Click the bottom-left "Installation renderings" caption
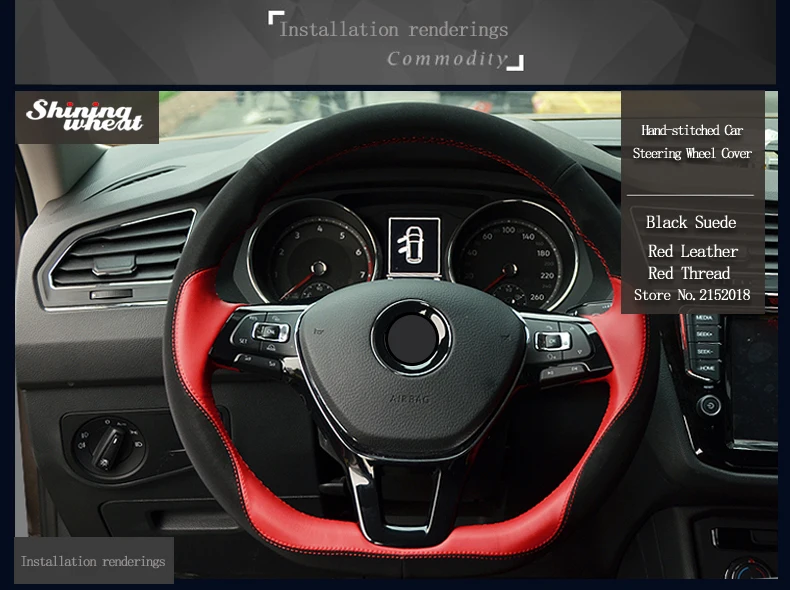Viewport: 790px width, 590px height. click(93, 561)
